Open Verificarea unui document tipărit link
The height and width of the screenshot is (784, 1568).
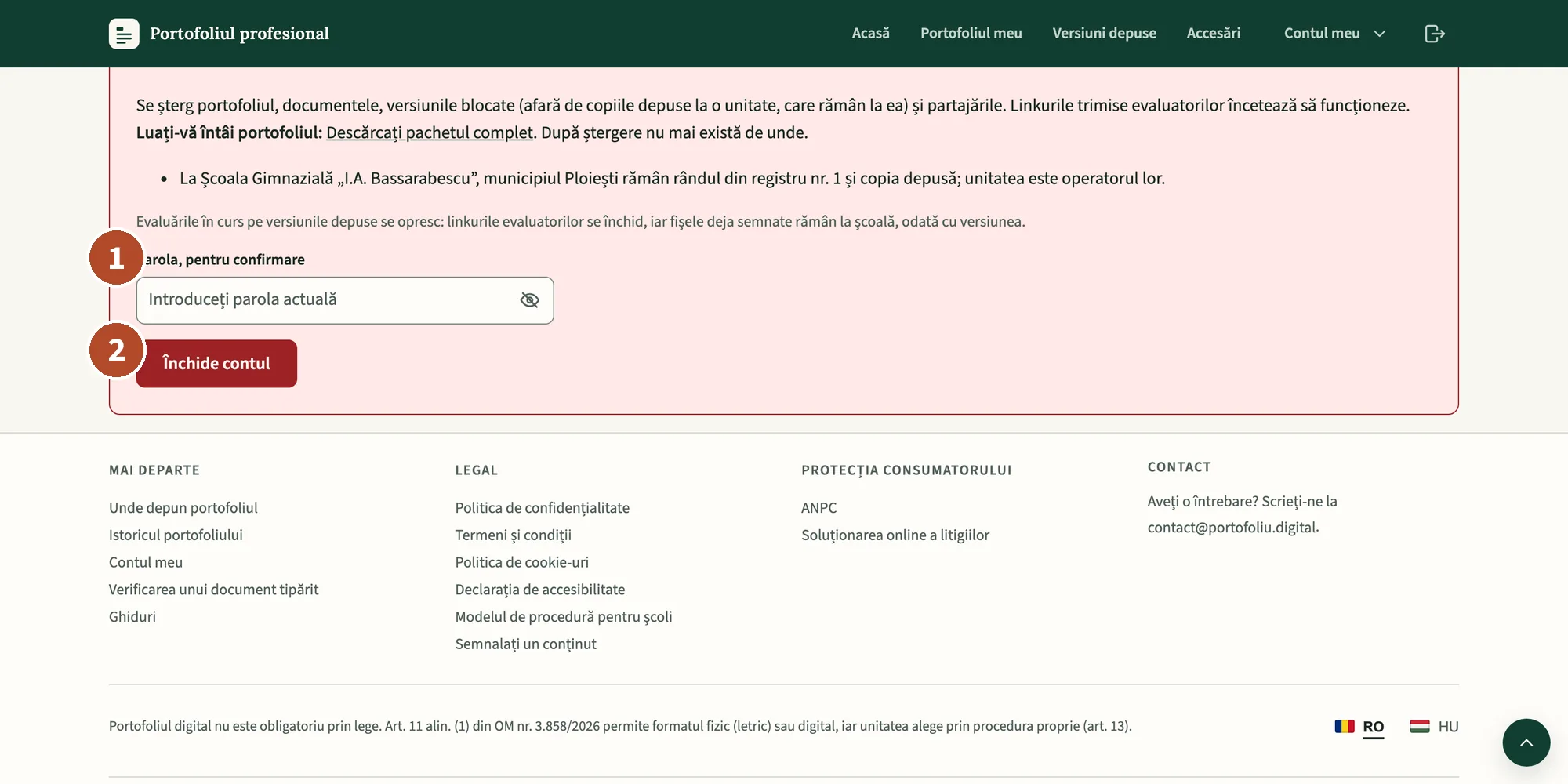click(214, 590)
